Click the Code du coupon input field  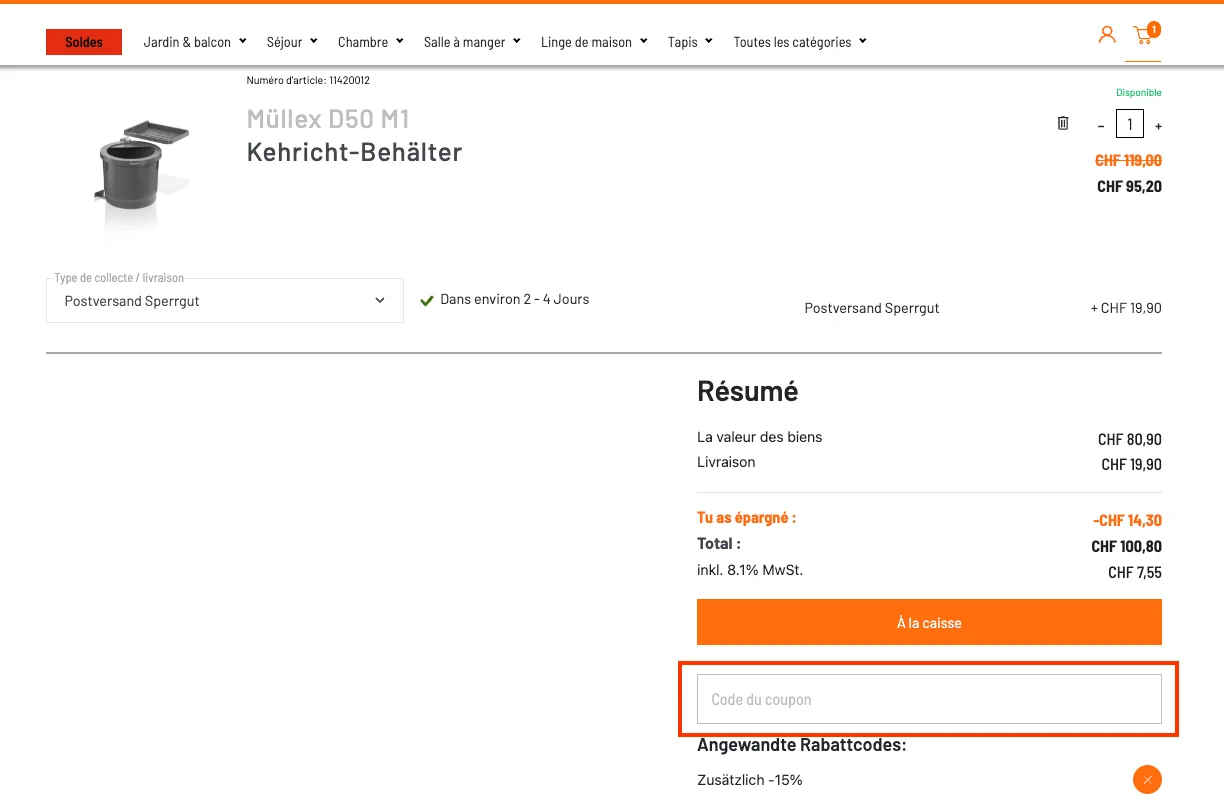point(929,699)
